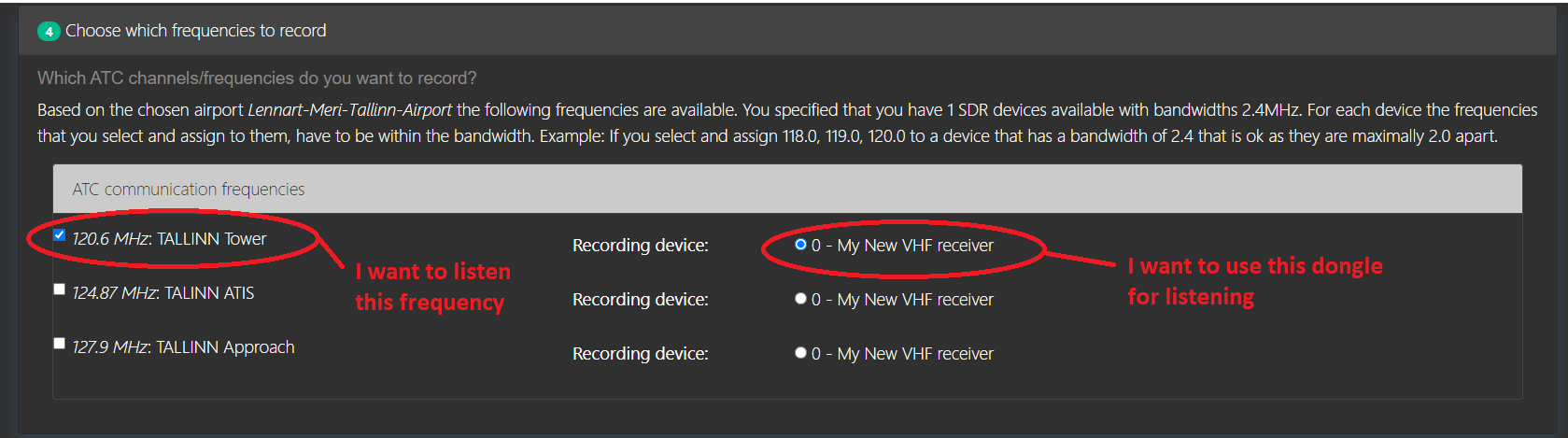Click the receiver label text in the ATIS row

[x=902, y=300]
